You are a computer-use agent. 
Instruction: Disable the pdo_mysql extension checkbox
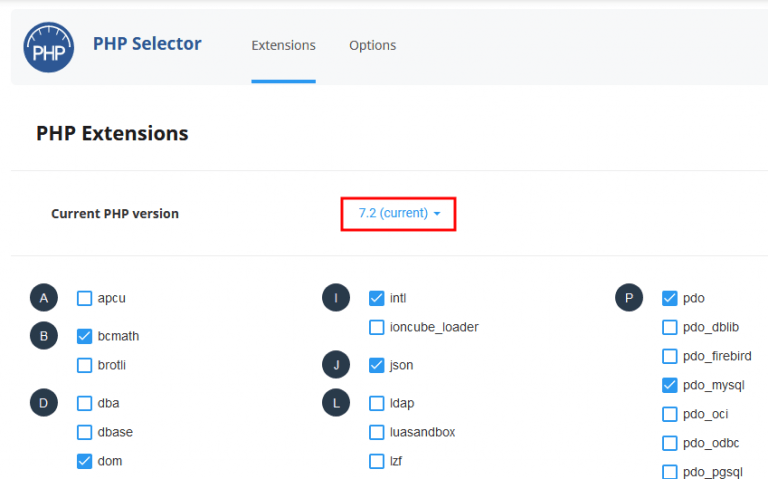670,385
